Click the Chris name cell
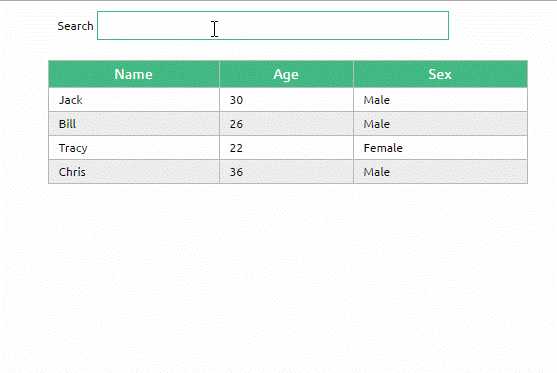The height and width of the screenshot is (373, 557). point(134,172)
